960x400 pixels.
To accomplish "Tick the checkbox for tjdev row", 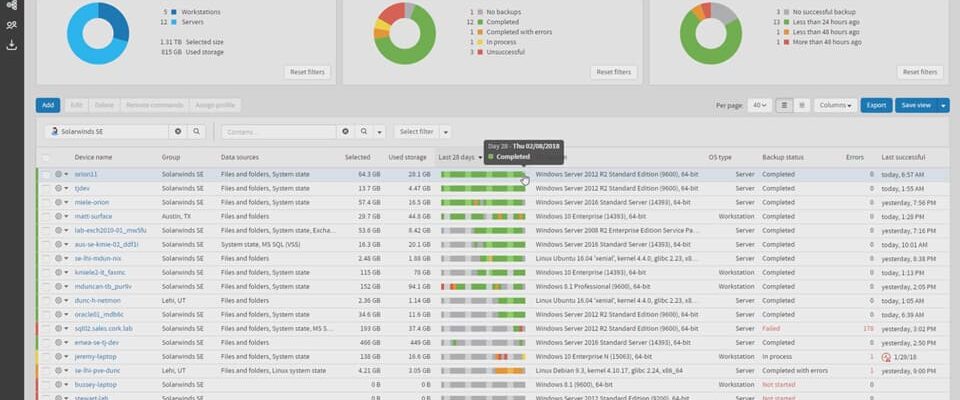I will tap(46, 189).
